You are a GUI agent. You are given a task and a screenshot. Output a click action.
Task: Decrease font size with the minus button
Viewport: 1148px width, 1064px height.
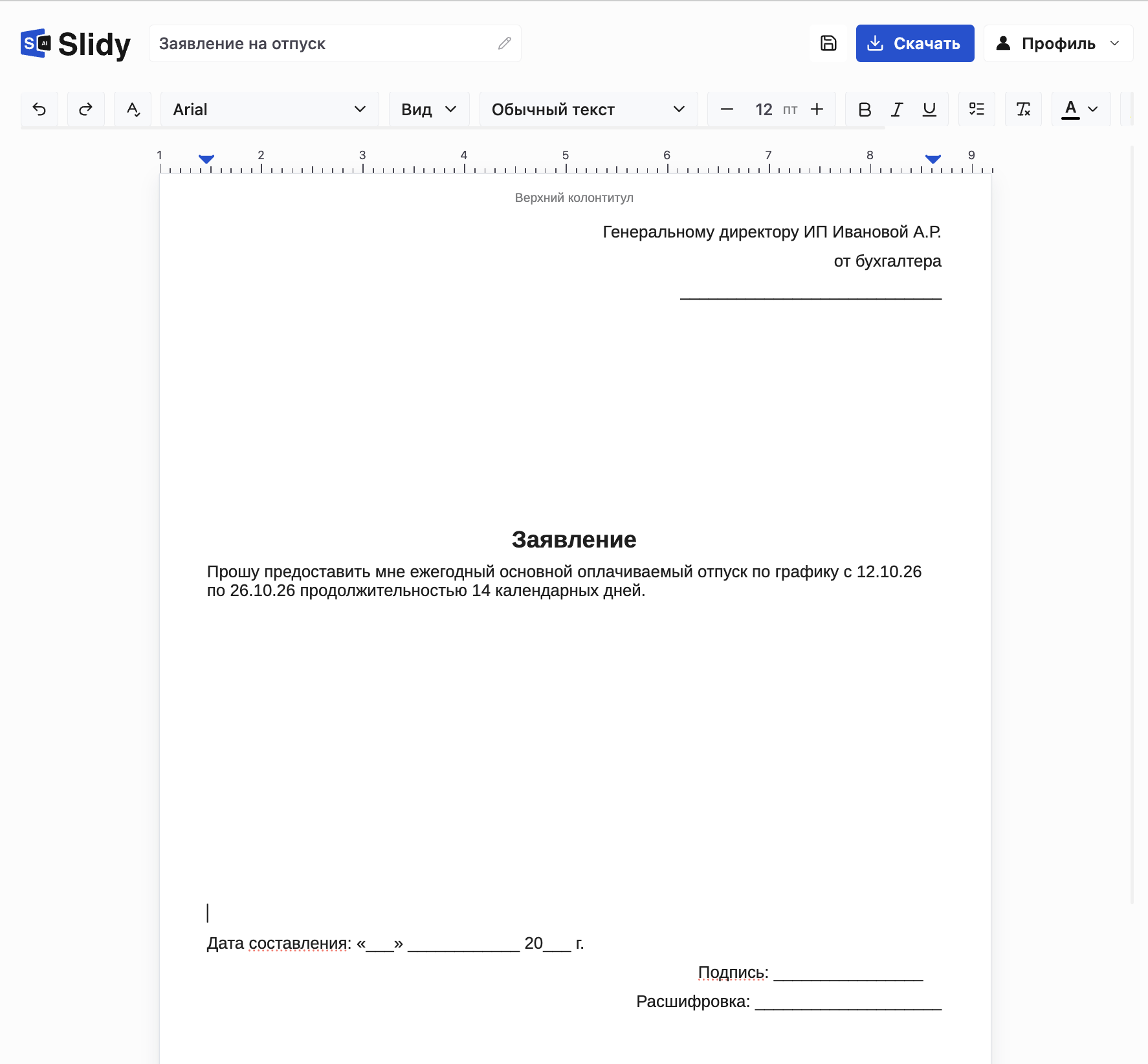[x=727, y=109]
